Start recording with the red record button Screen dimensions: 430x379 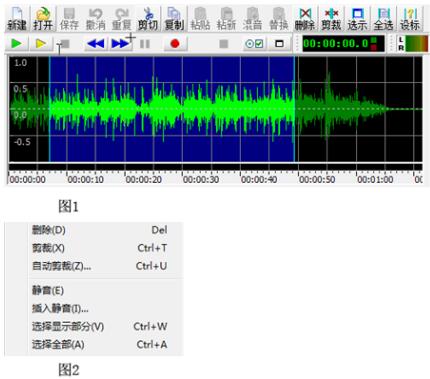coord(175,44)
